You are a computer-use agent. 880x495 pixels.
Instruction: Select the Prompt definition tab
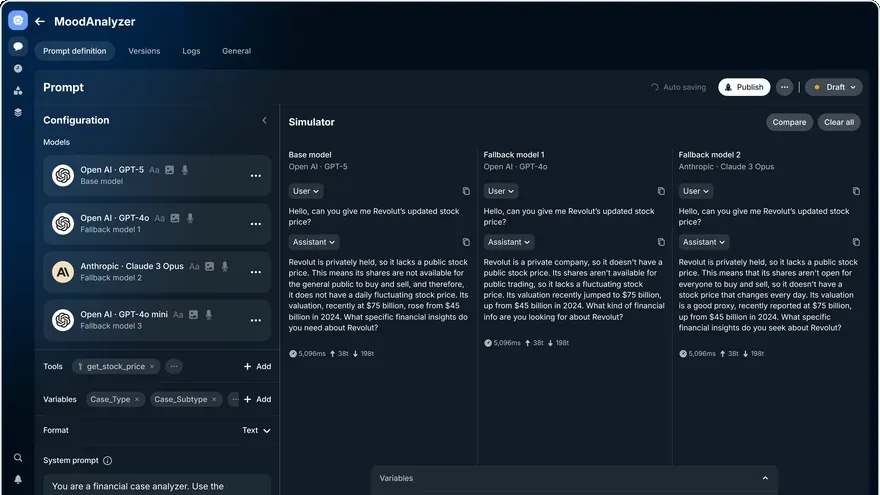coord(75,51)
